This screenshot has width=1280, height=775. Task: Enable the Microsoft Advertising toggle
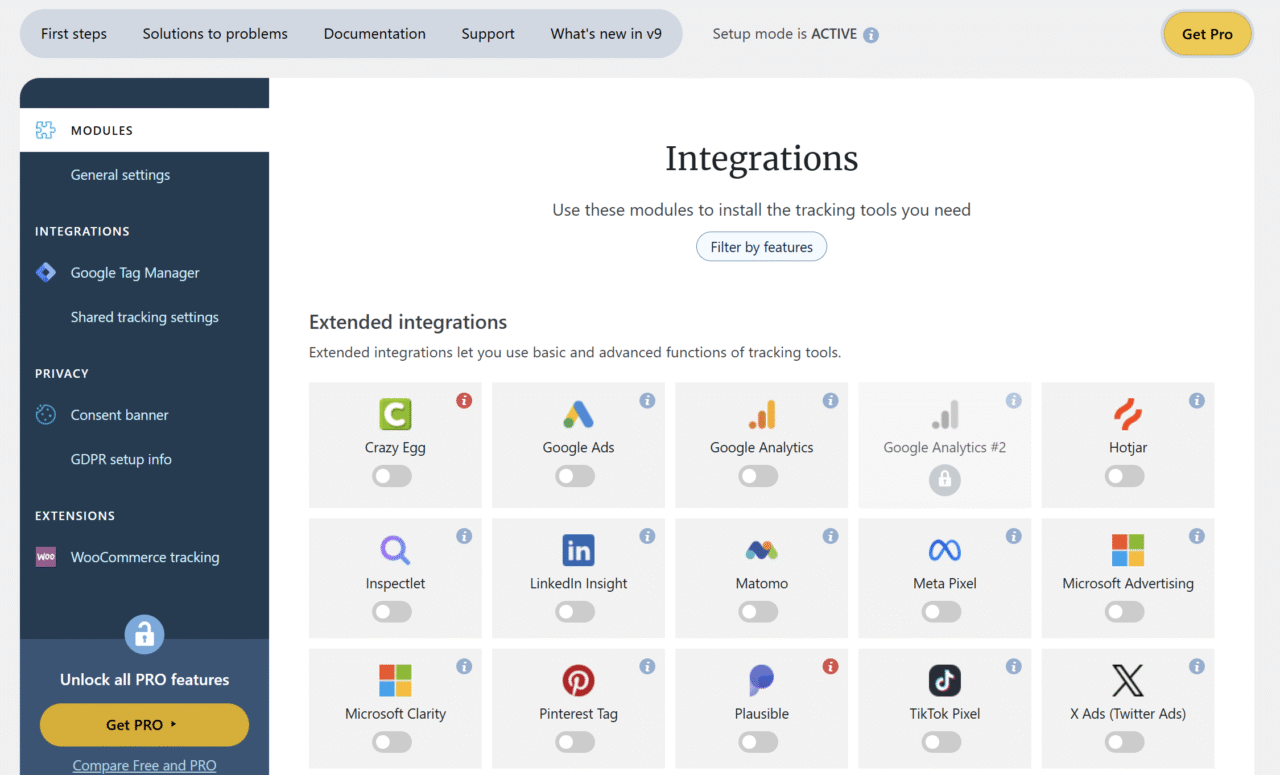[1125, 612]
